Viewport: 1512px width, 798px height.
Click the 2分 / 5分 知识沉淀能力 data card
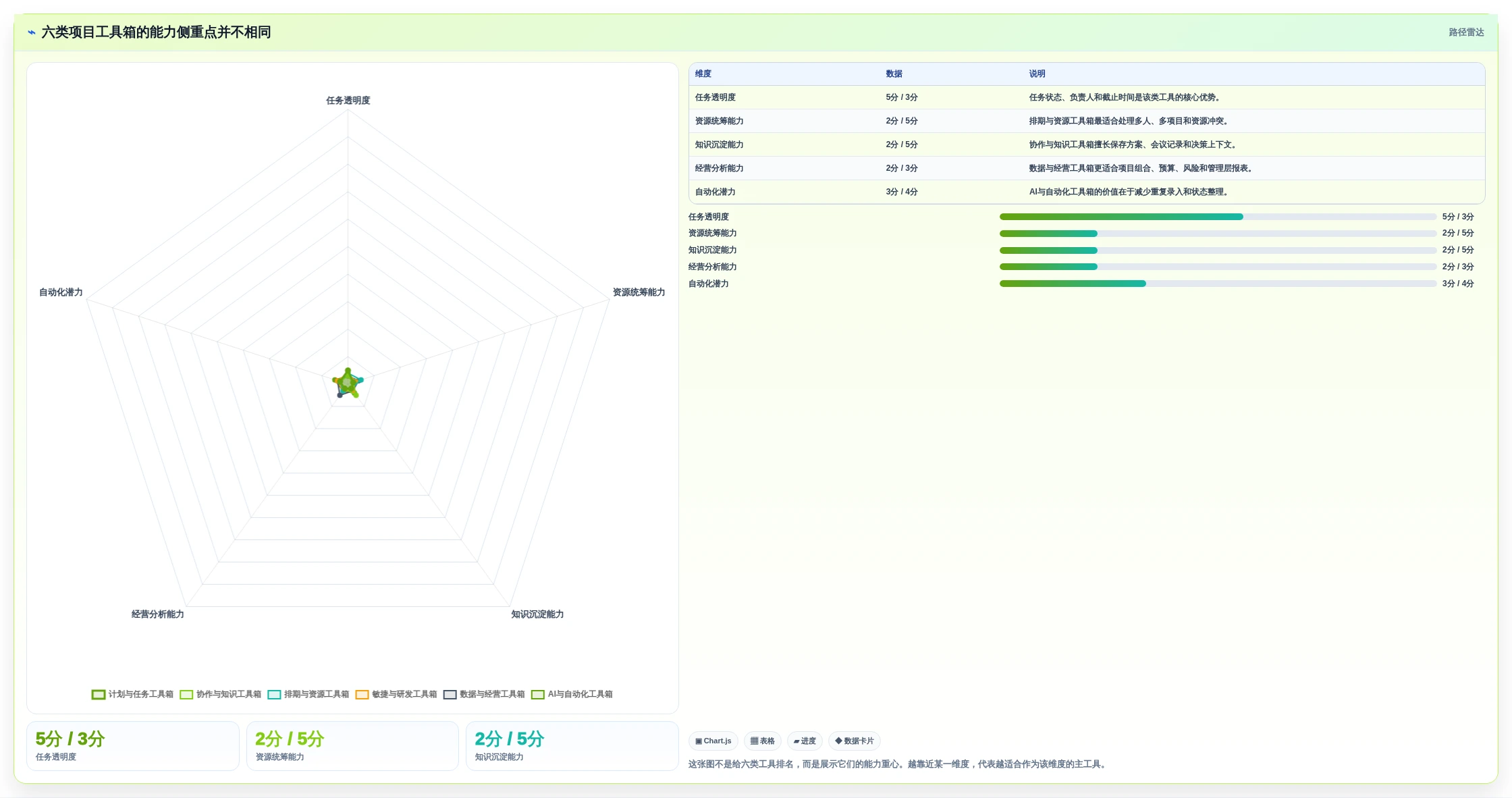coord(572,746)
